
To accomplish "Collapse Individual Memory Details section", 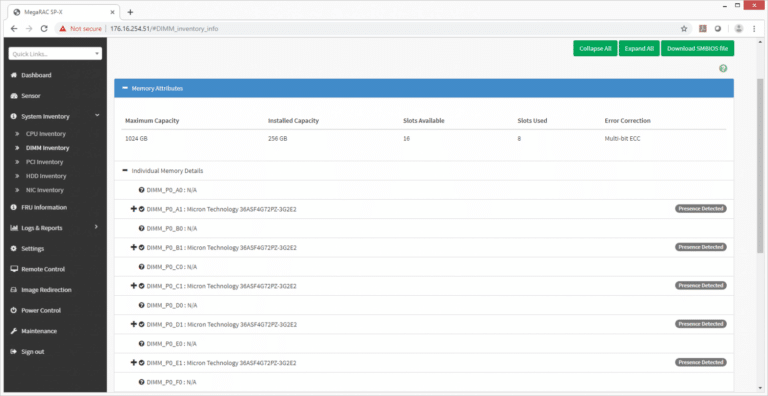I will 125,171.
